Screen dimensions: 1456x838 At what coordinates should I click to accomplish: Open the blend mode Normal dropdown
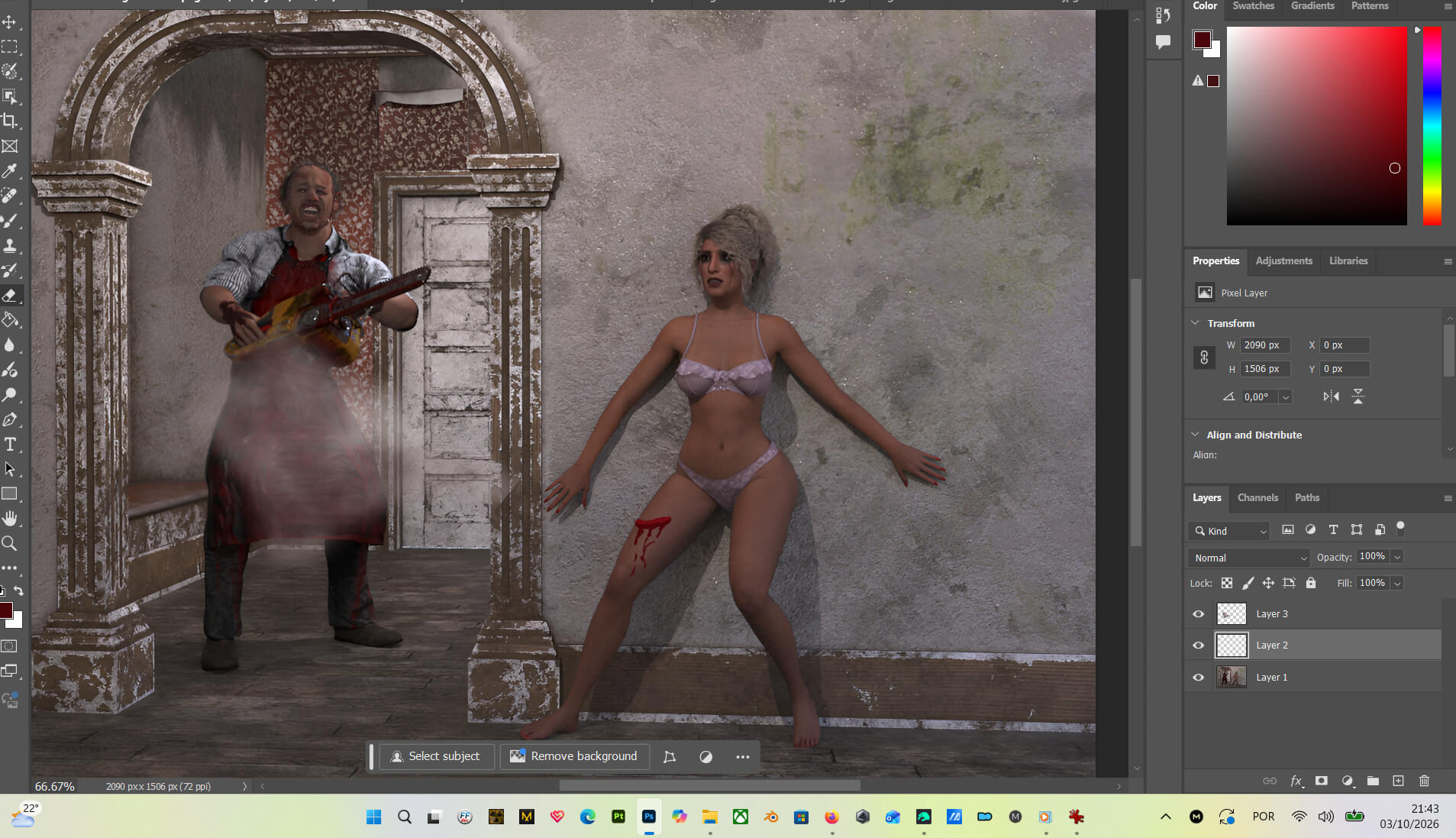(x=1248, y=558)
